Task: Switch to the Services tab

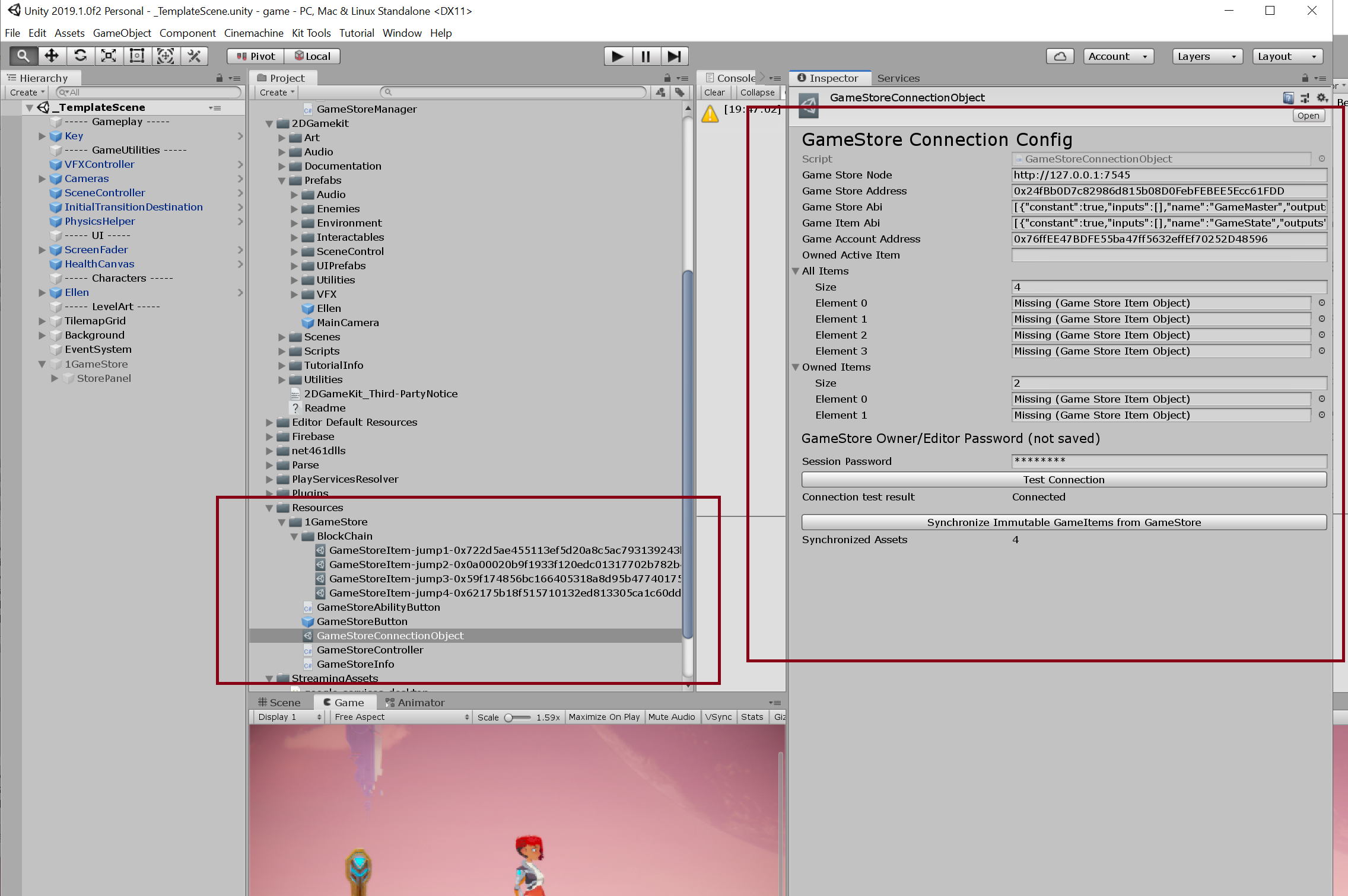Action: point(898,78)
